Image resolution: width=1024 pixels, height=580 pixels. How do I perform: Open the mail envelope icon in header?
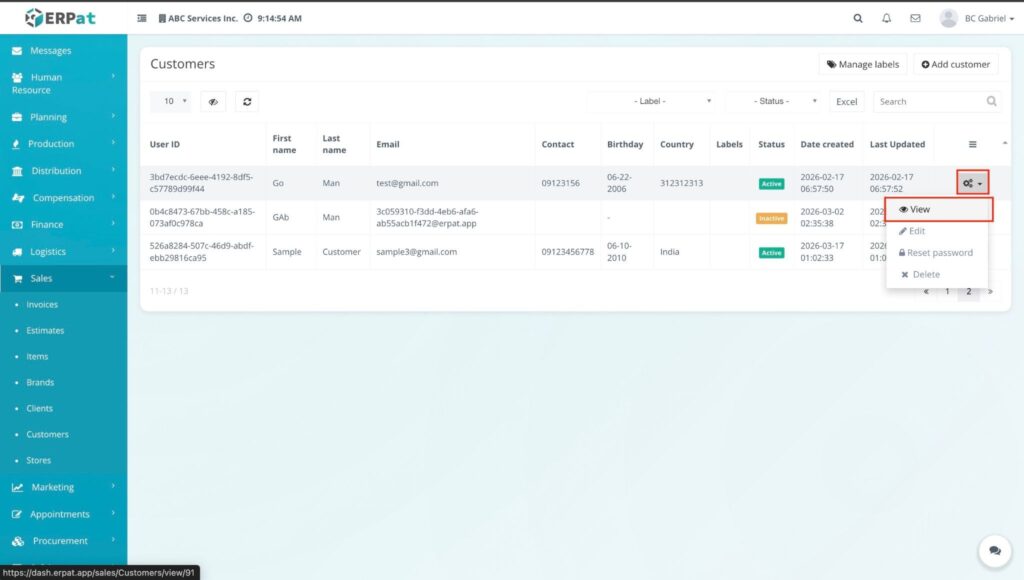915,18
